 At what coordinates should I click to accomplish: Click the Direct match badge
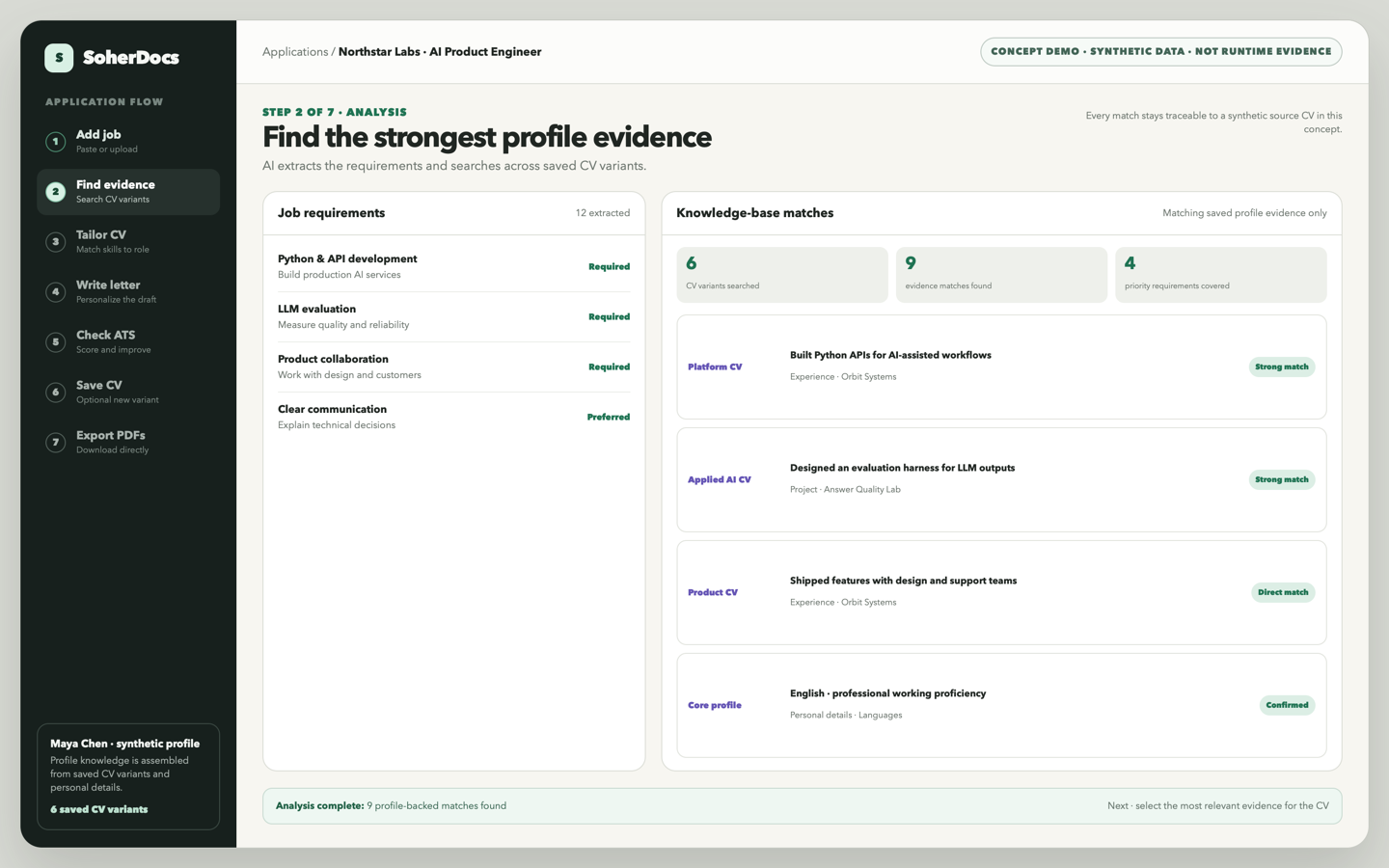coord(1283,593)
